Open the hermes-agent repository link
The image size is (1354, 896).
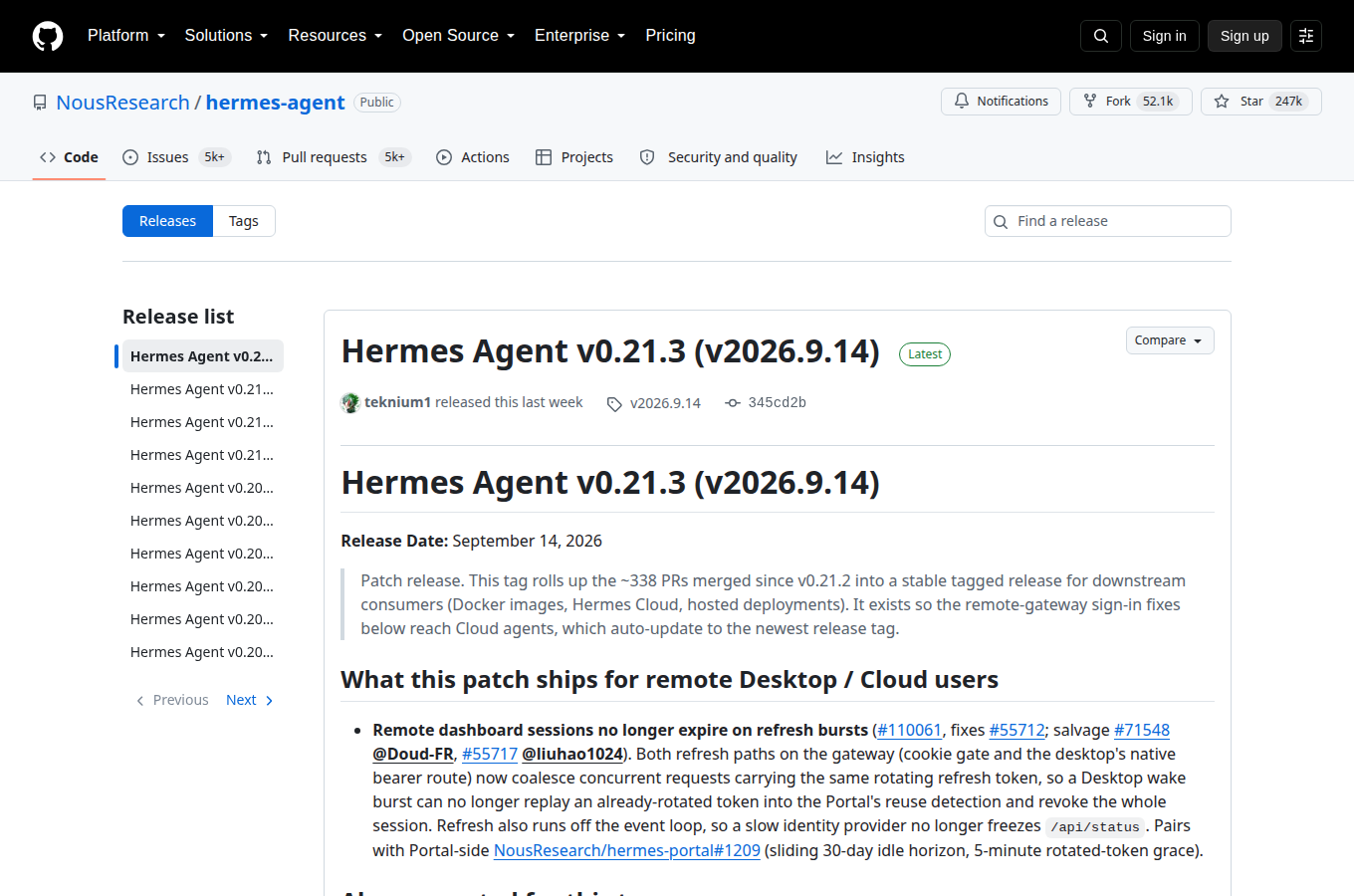pos(275,103)
